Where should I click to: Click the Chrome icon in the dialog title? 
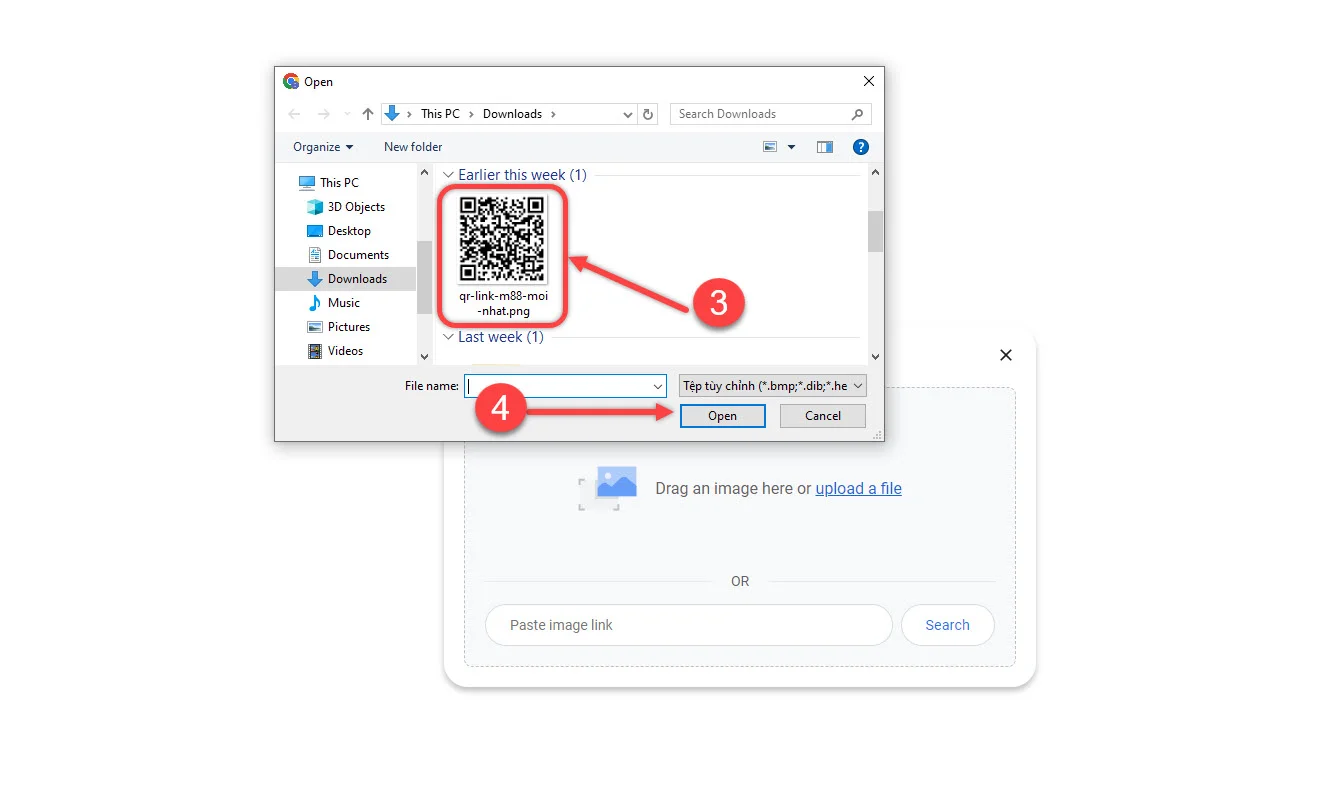point(291,82)
